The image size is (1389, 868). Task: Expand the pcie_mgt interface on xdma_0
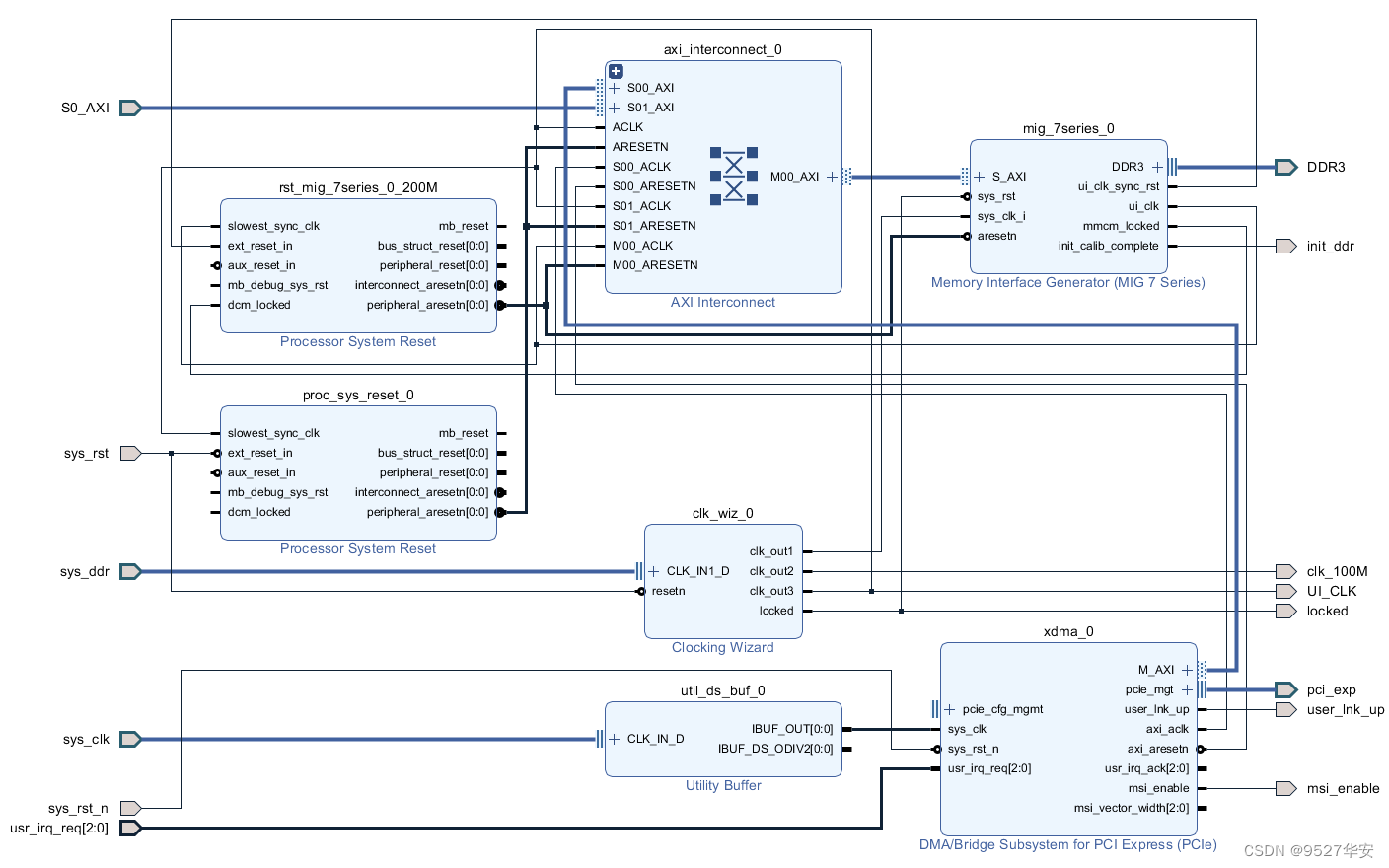[x=1187, y=689]
